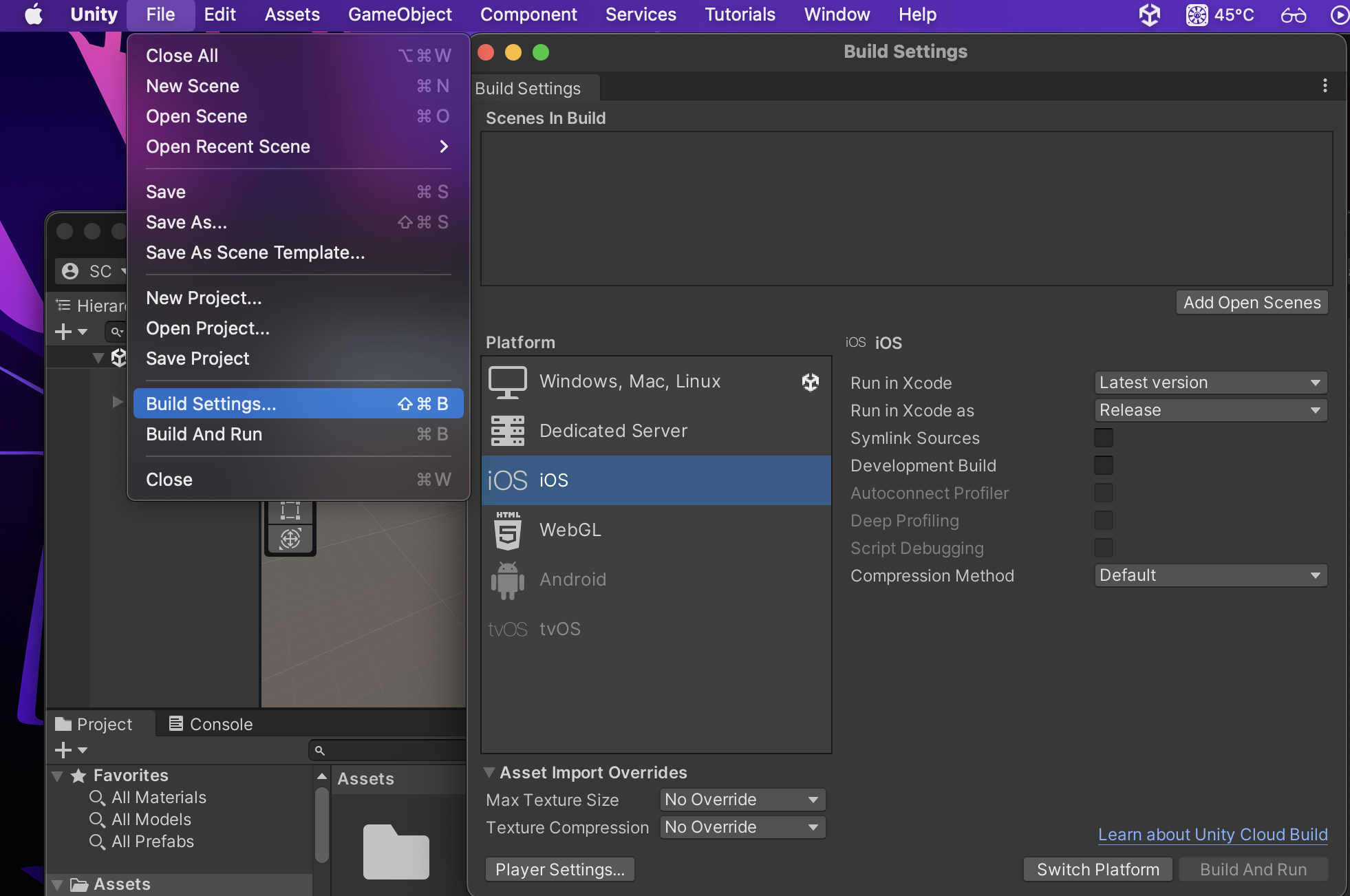
Task: Choose Save As Scene Template...
Action: [x=298, y=253]
